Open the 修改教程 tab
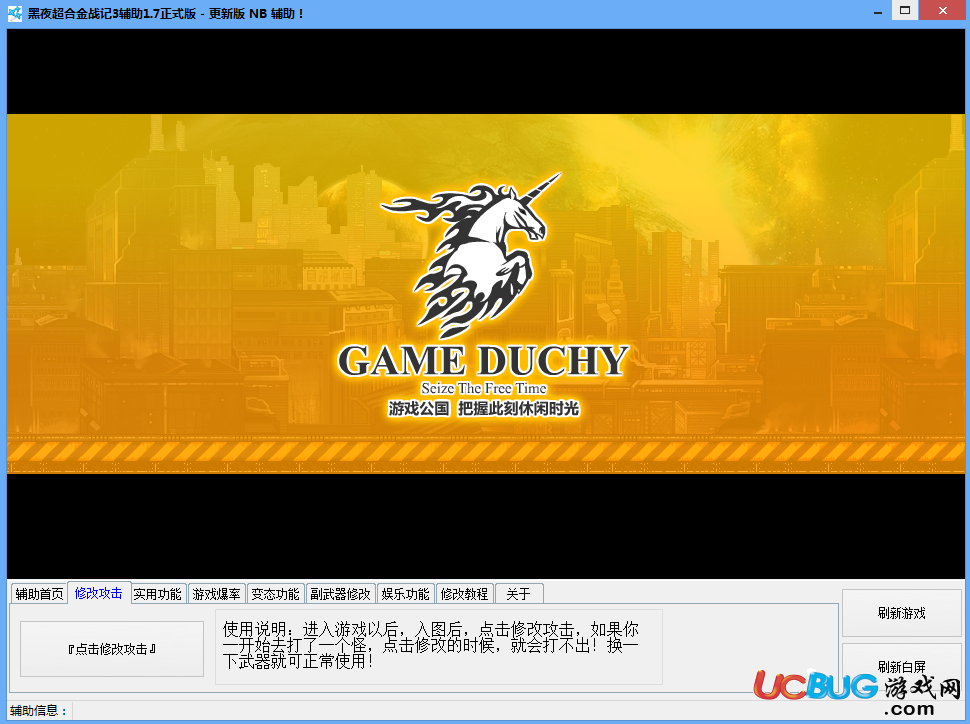This screenshot has height=724, width=970. [x=464, y=593]
